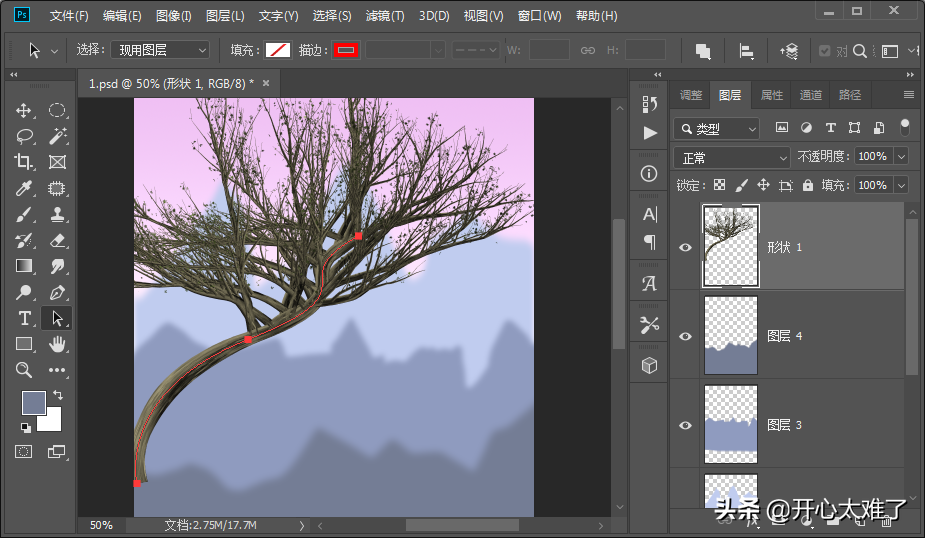Select the Rectangle shape tool

(24, 344)
